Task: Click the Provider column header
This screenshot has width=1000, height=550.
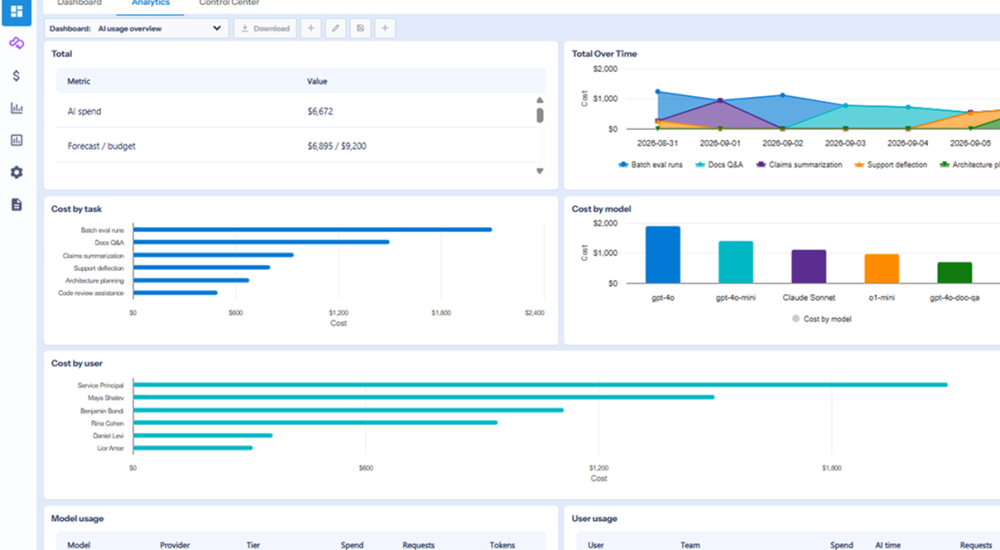Action: point(175,545)
